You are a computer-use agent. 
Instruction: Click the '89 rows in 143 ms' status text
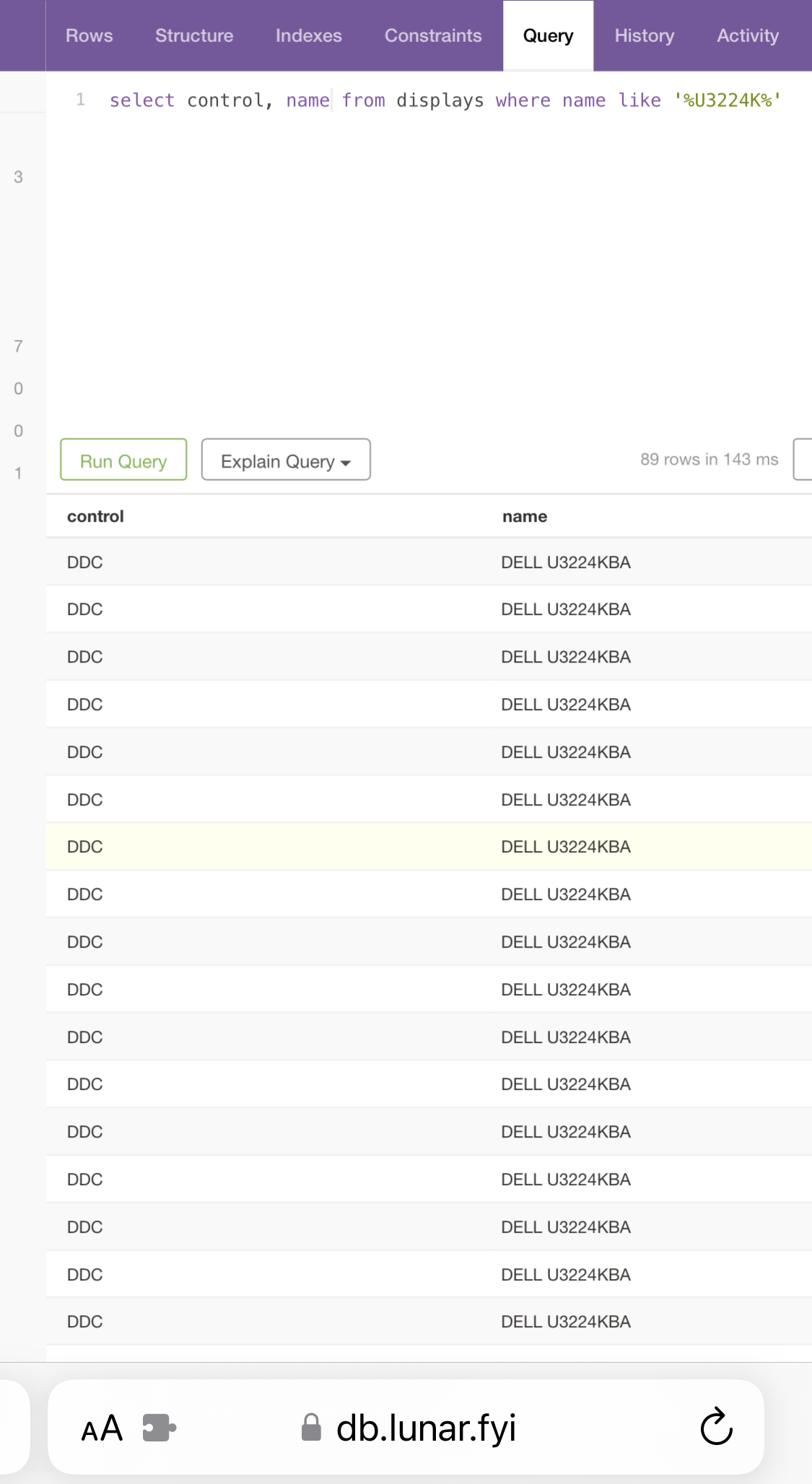point(709,460)
